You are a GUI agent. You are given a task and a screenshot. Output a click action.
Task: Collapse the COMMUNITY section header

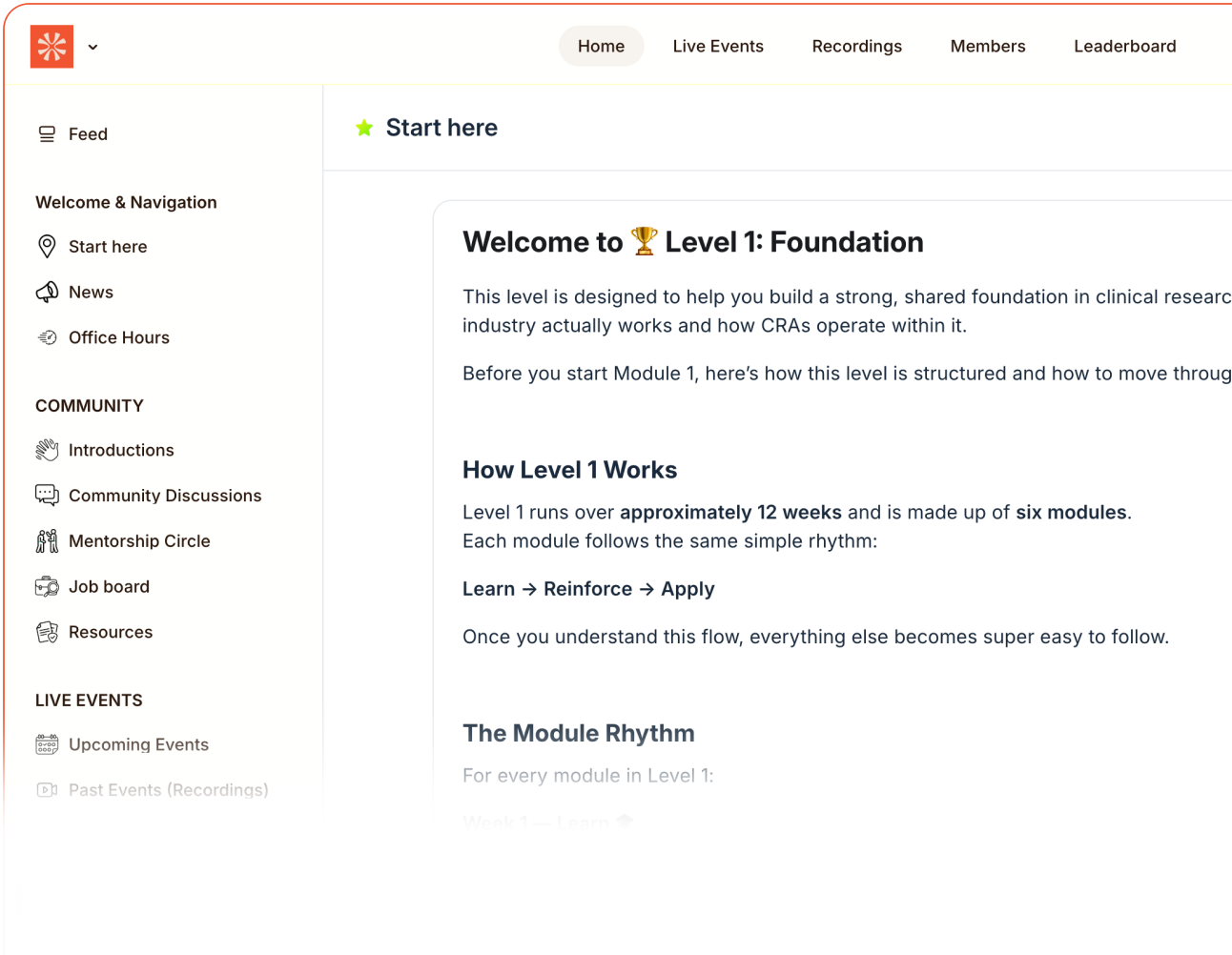[90, 406]
